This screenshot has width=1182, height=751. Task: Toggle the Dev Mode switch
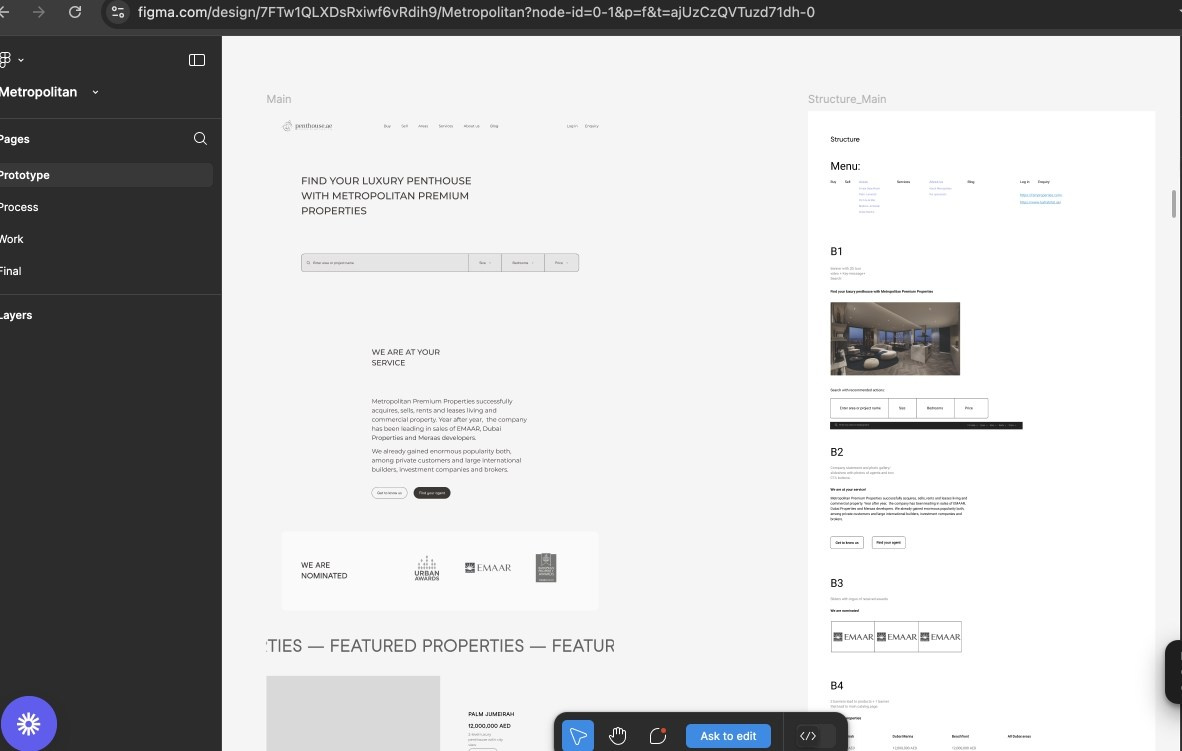[x=809, y=735]
